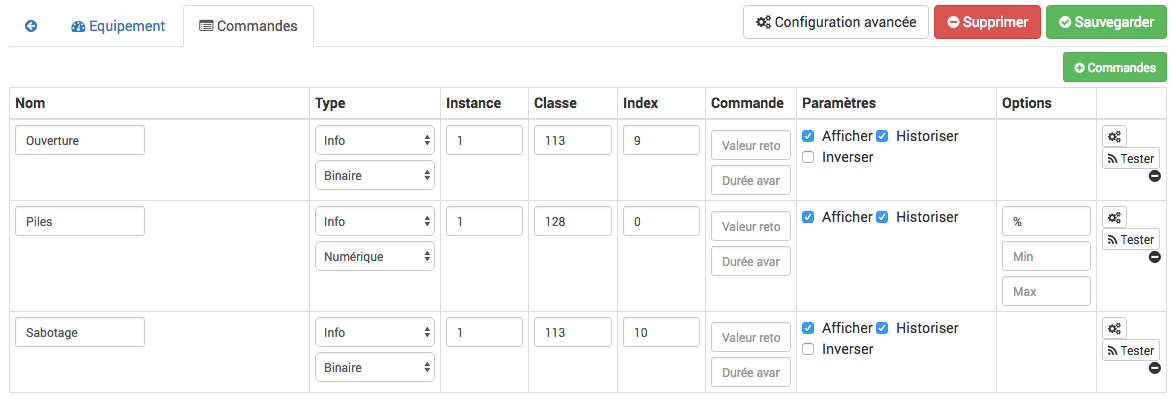1172x410 pixels.
Task: Uncheck Historiser for the Piles command
Action: pos(882,217)
